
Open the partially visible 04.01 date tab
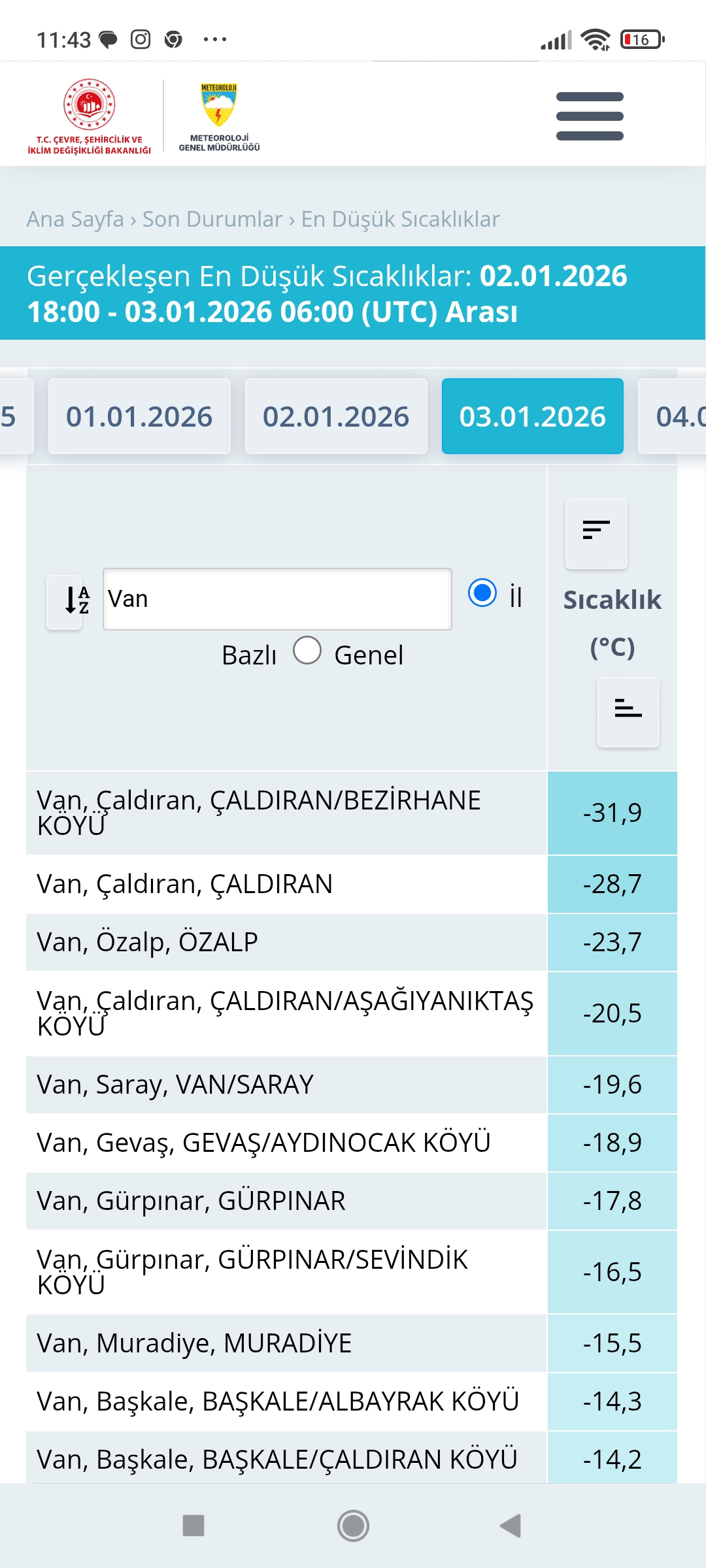pos(673,416)
